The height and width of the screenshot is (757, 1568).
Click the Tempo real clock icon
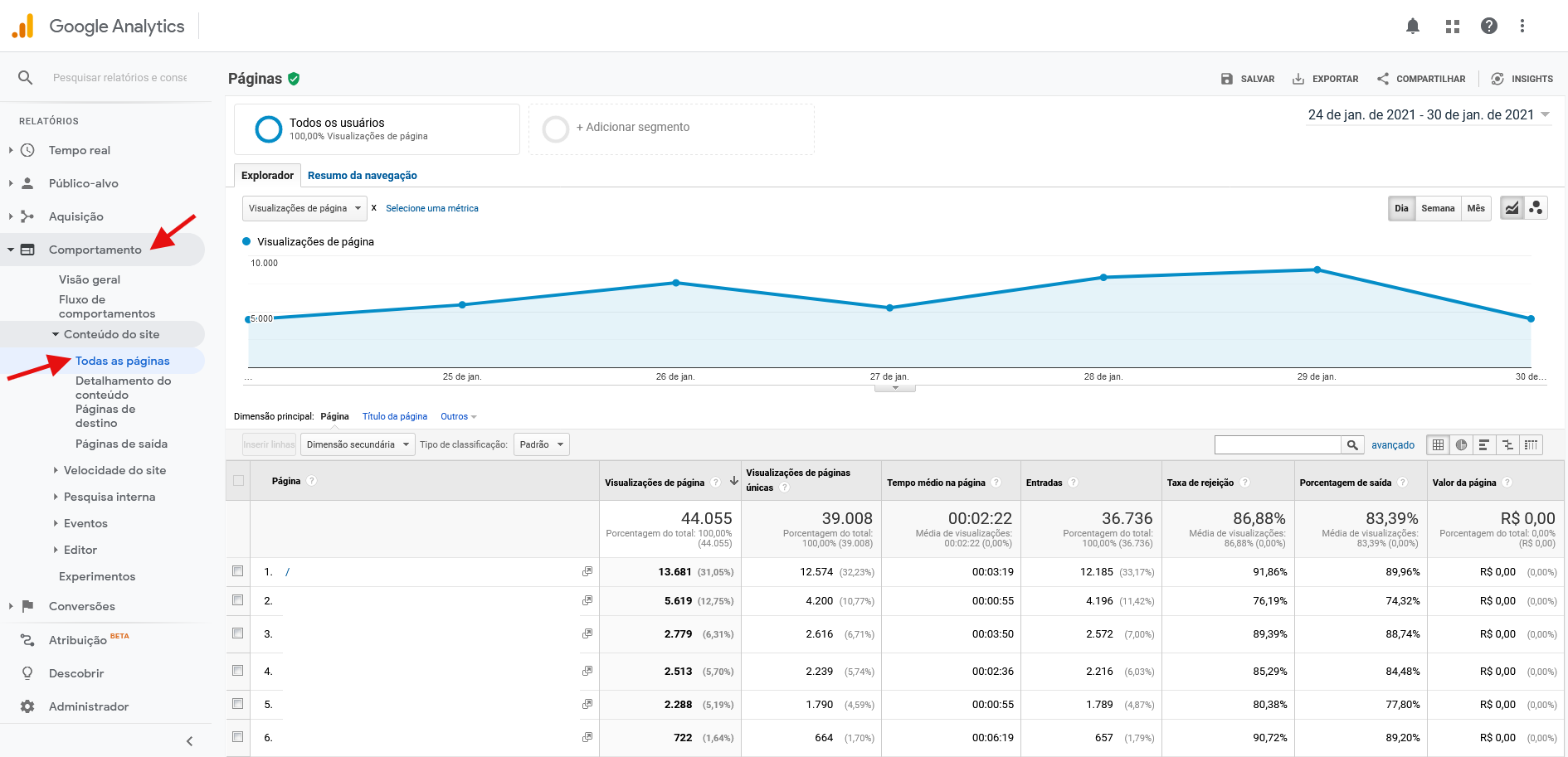[27, 150]
